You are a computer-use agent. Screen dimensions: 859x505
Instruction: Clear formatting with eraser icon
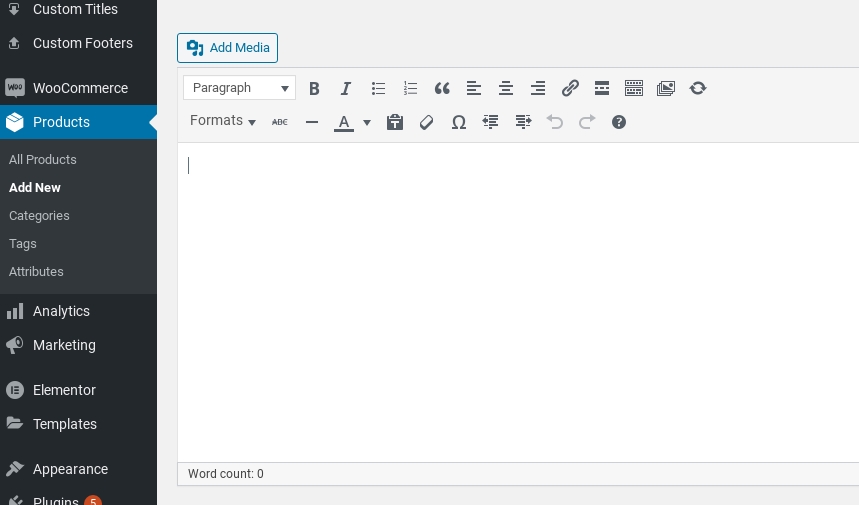tap(427, 122)
